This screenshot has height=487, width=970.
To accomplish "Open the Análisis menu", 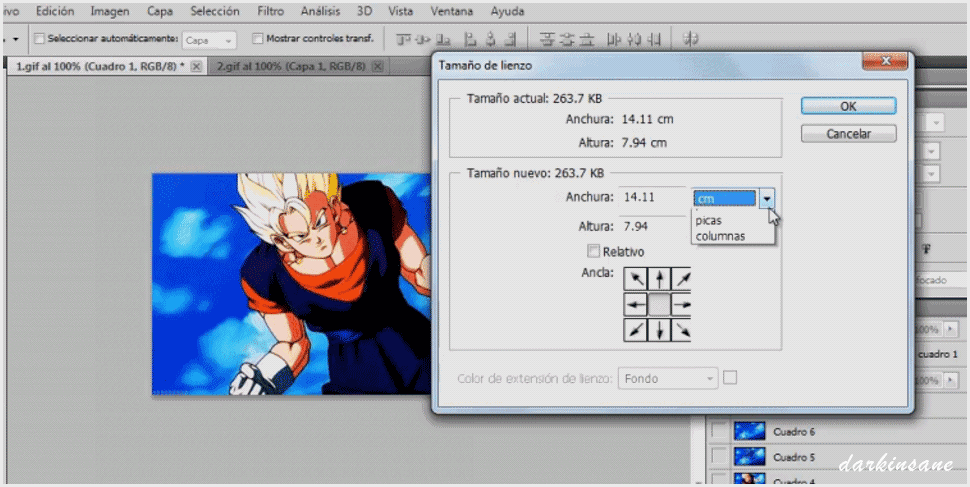I will tap(322, 11).
